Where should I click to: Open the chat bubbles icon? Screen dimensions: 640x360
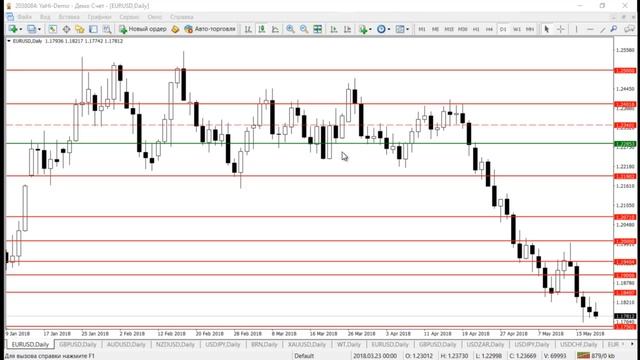click(629, 29)
